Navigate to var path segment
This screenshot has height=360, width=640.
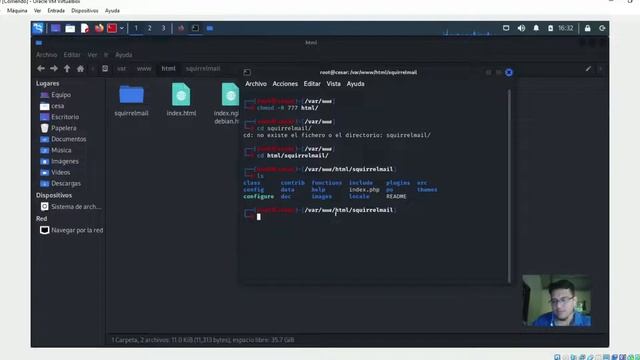coord(122,69)
